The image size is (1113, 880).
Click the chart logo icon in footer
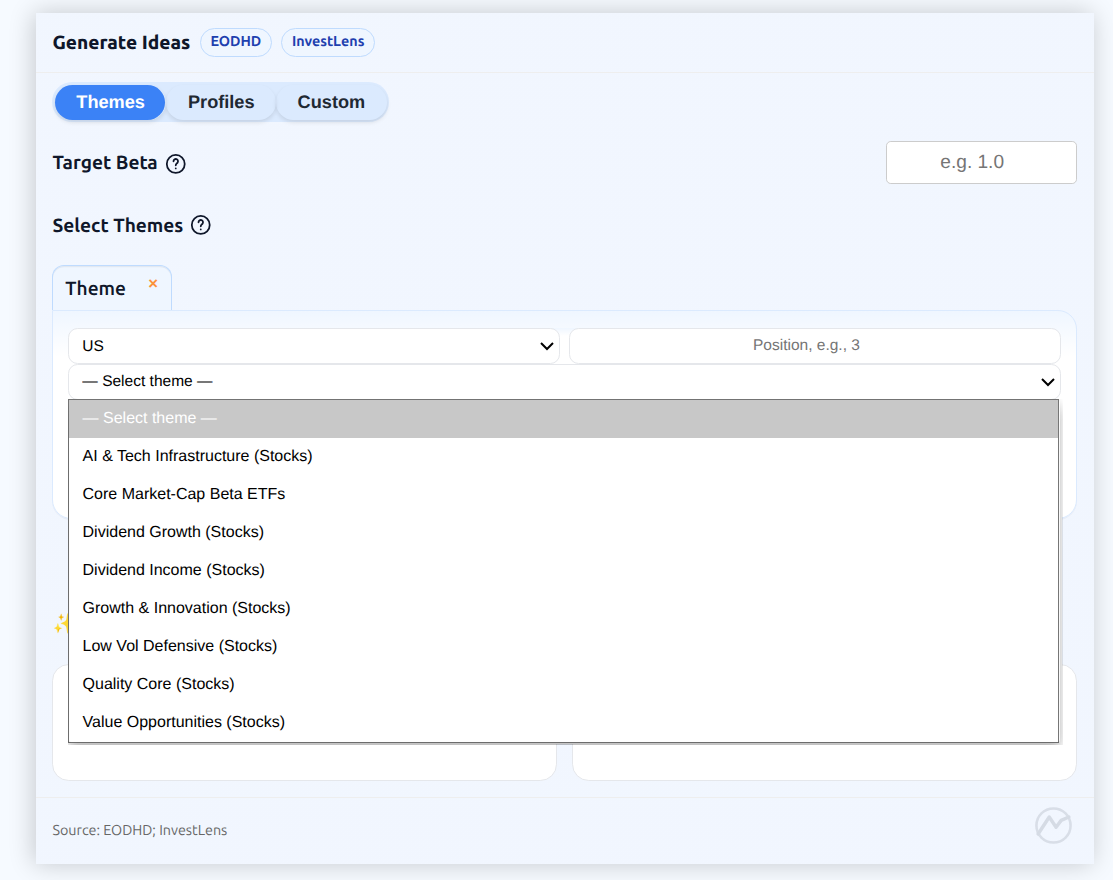(x=1053, y=825)
